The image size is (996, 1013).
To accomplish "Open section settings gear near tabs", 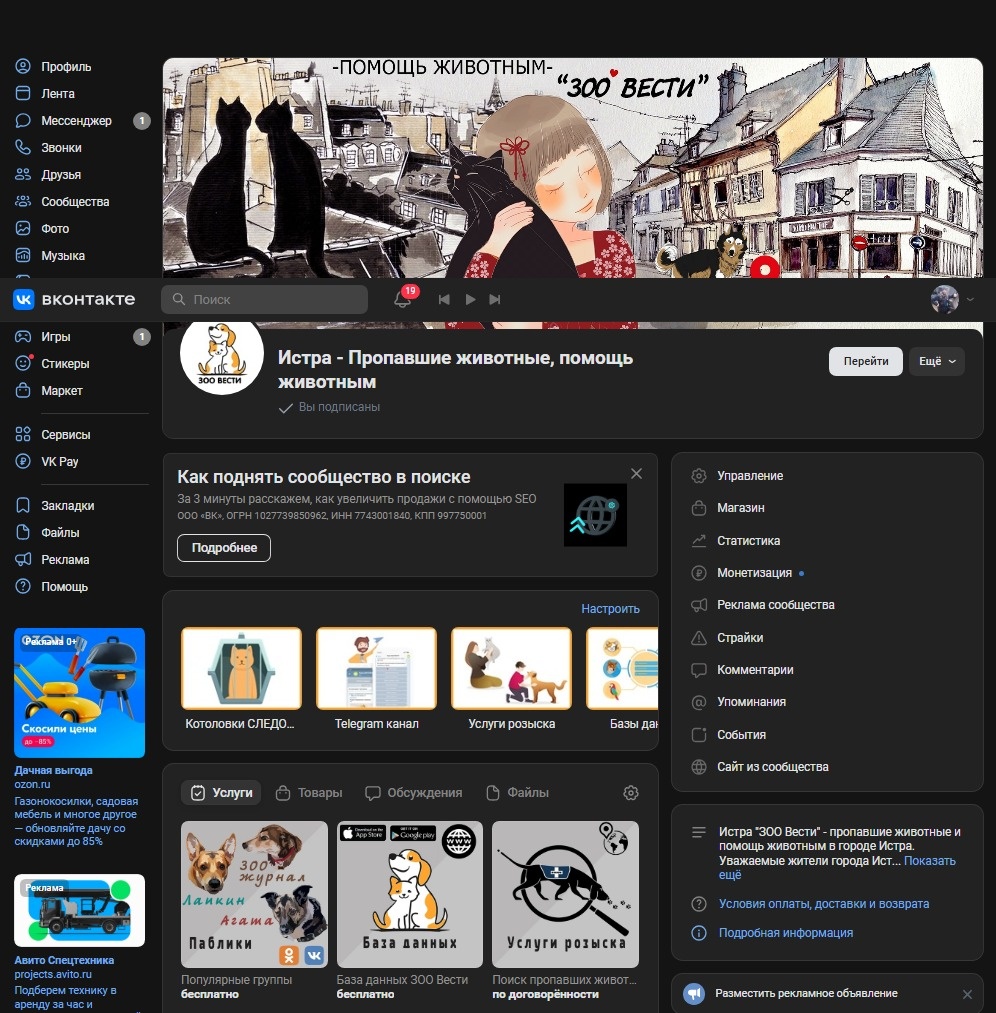I will coord(631,793).
